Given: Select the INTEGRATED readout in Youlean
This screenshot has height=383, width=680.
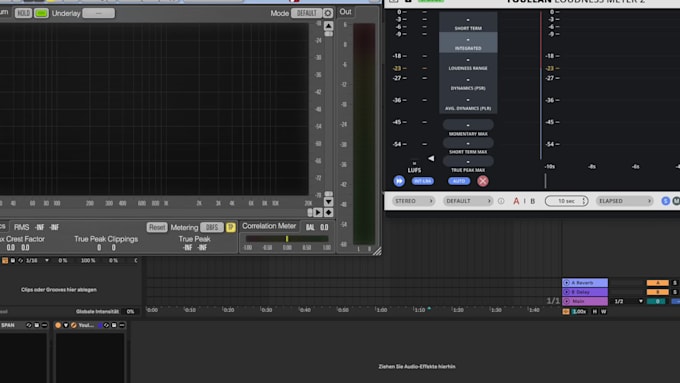Looking at the screenshot, I should 468,43.
